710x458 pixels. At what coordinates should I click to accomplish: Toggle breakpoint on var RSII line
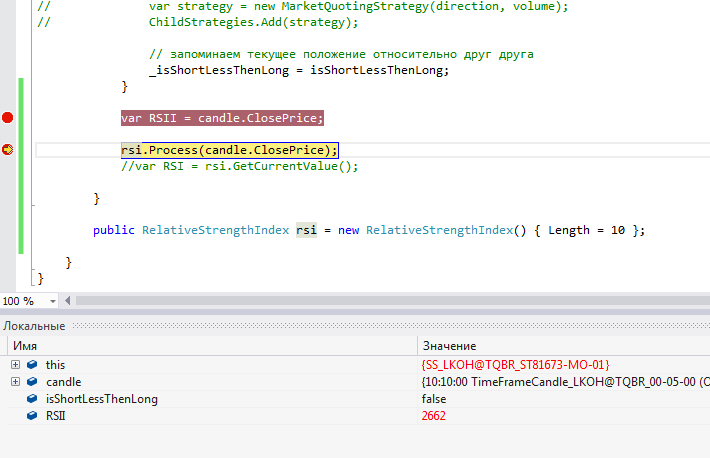coord(8,118)
